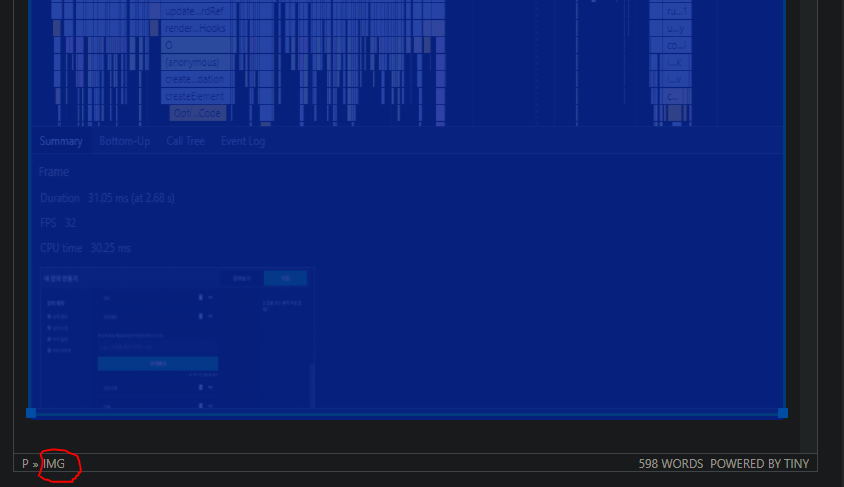Click the 598 WORDS word count
This screenshot has width=844, height=487.
pos(670,464)
